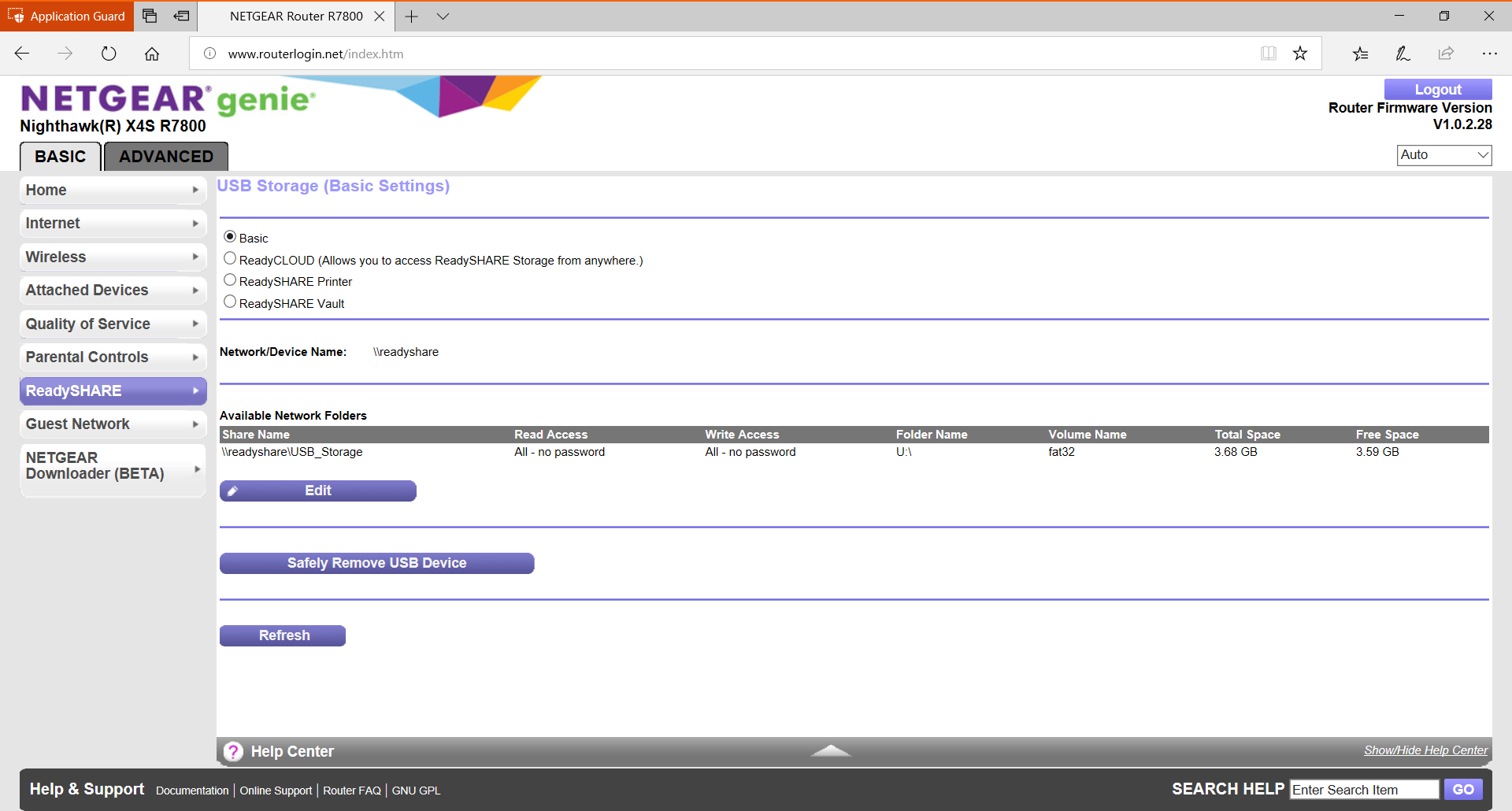
Task: Open the NETGEAR Downloader (BETA) item
Action: tap(113, 470)
